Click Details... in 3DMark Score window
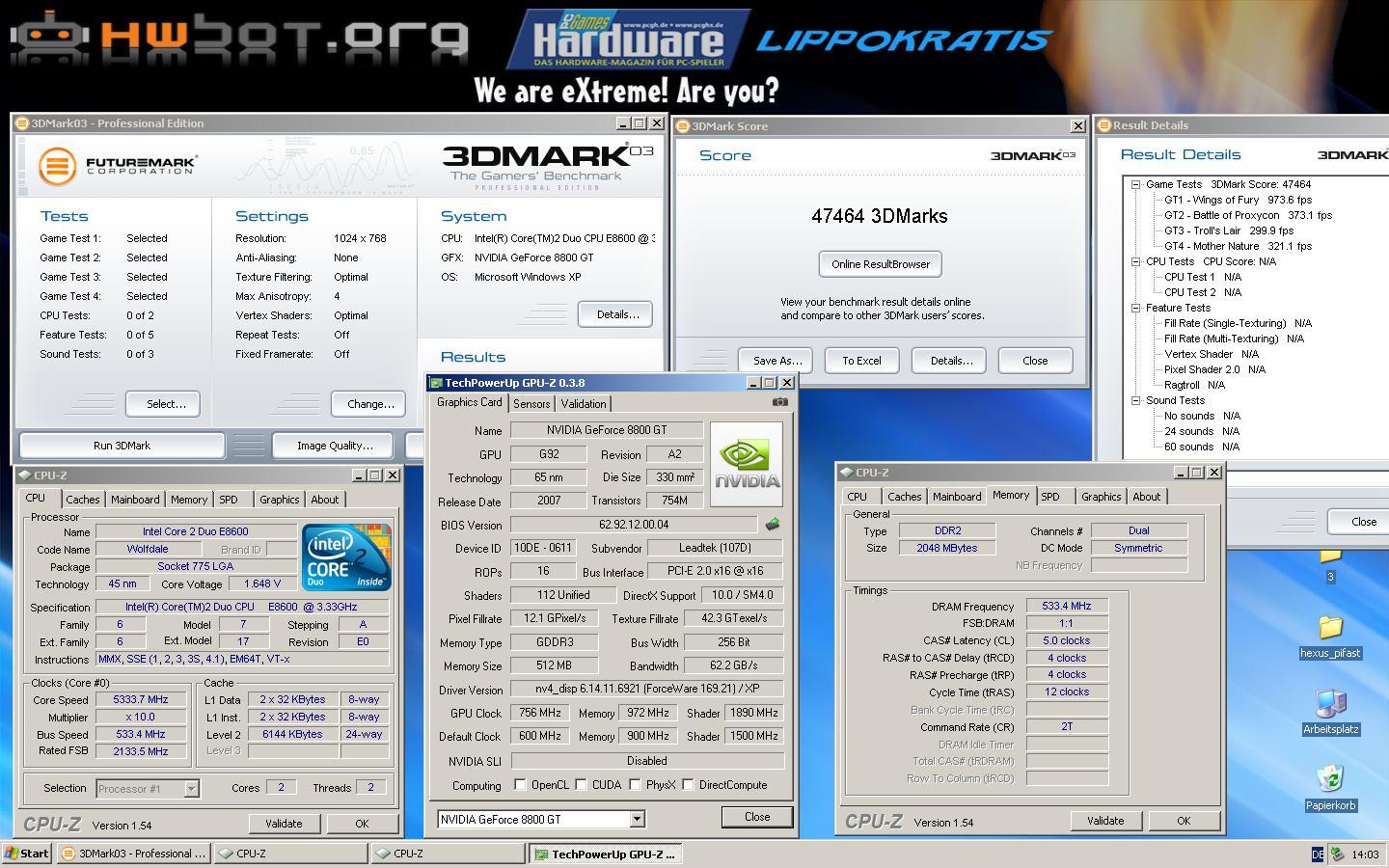1389x868 pixels. point(950,361)
